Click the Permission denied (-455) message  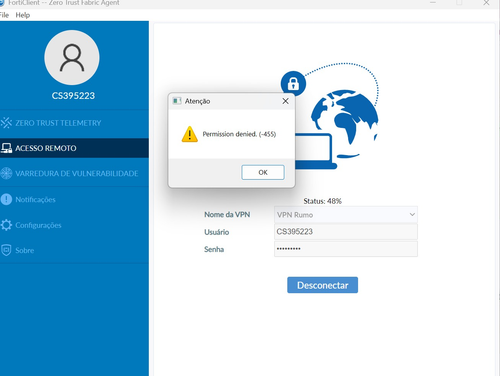click(x=239, y=134)
